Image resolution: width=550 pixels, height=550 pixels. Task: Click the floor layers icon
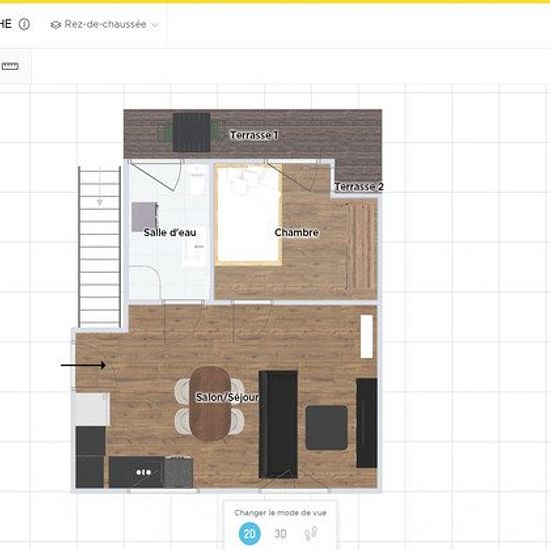pyautogui.click(x=55, y=25)
